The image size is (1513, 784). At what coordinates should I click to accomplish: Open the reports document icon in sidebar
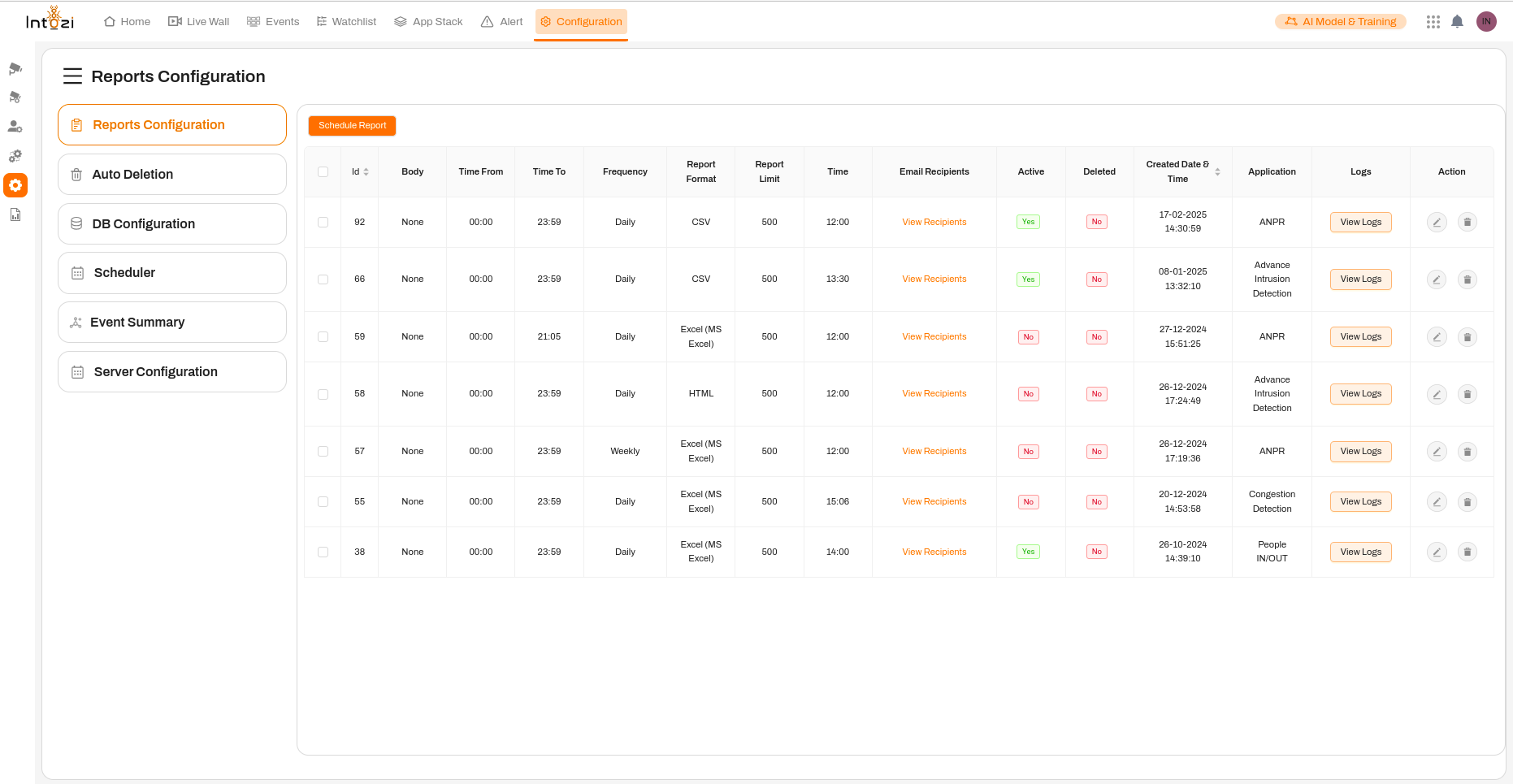(x=15, y=214)
